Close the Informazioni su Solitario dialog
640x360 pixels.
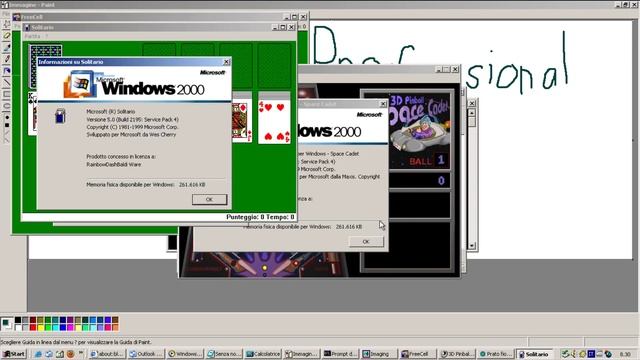point(226,62)
